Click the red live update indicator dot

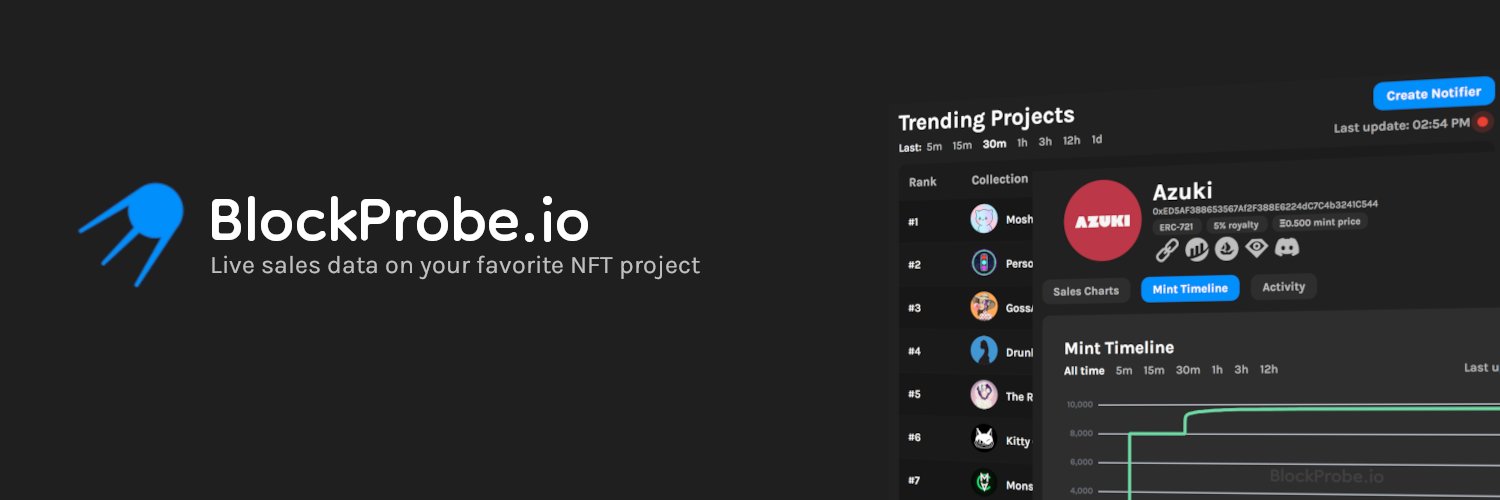point(1483,122)
